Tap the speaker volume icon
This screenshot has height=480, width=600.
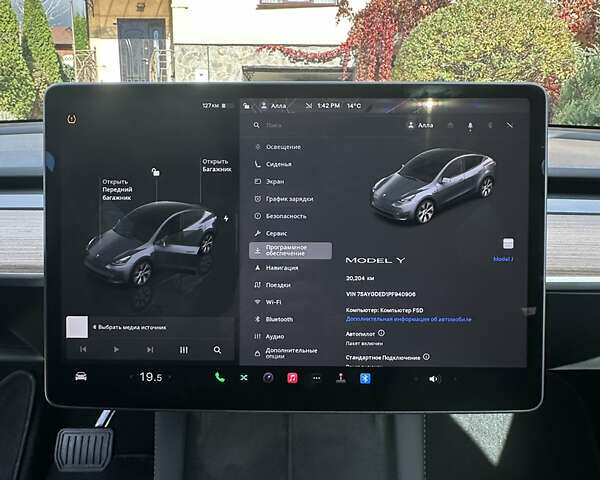click(x=434, y=379)
